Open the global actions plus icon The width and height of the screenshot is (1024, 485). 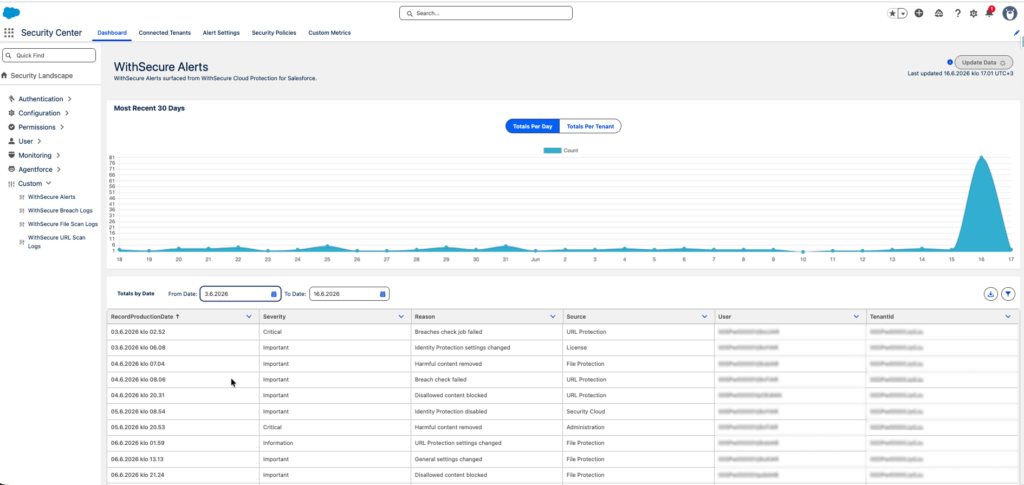tap(919, 13)
